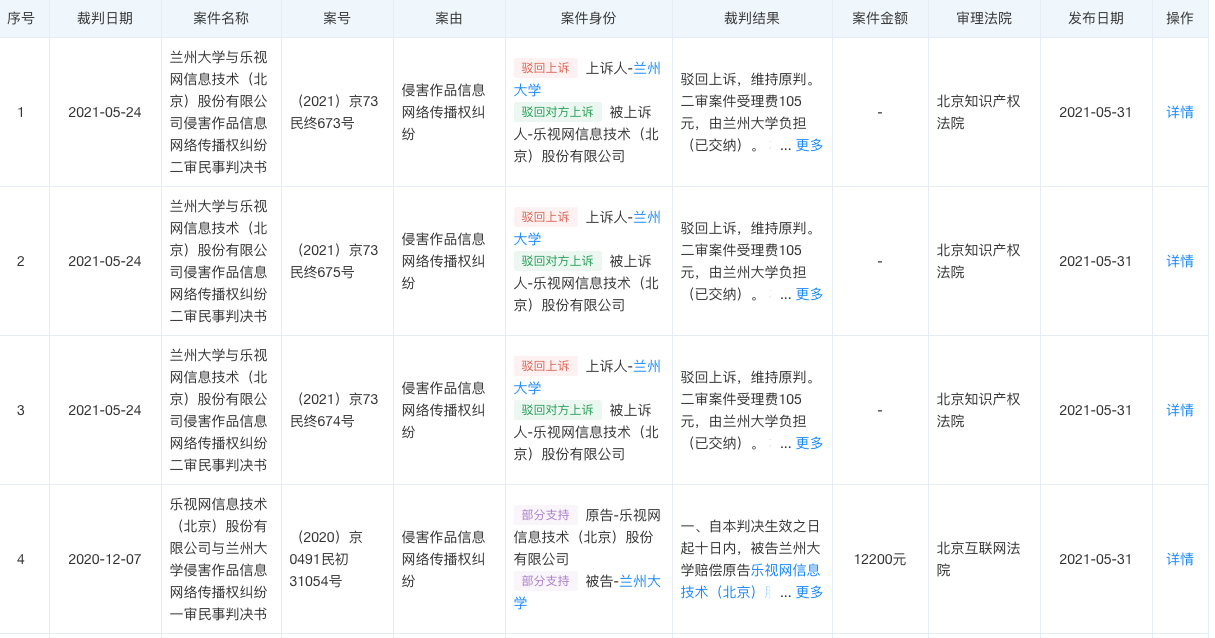Click case number （2020）京0491民初31054号

click(327, 559)
